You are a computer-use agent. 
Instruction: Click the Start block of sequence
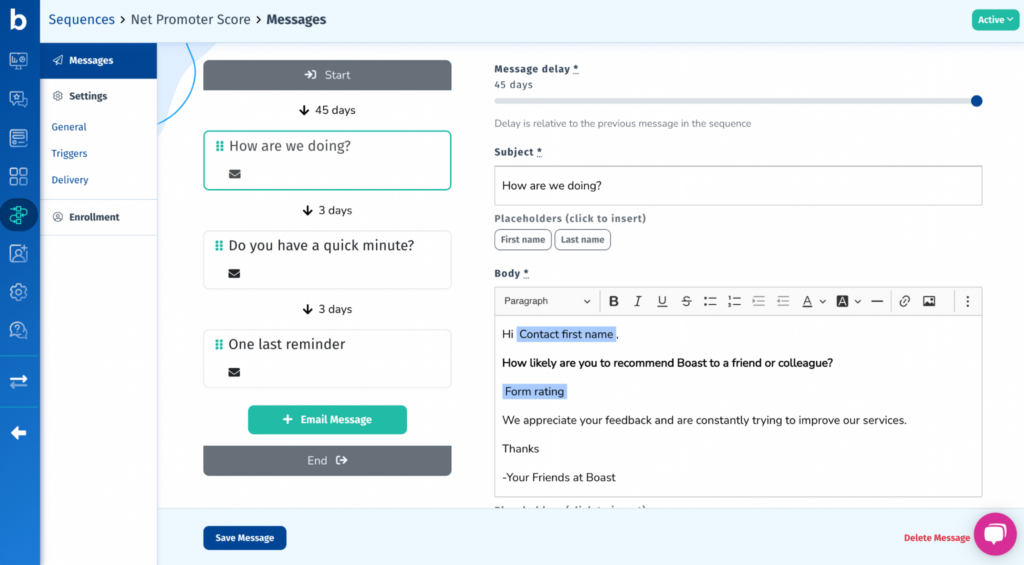(327, 75)
